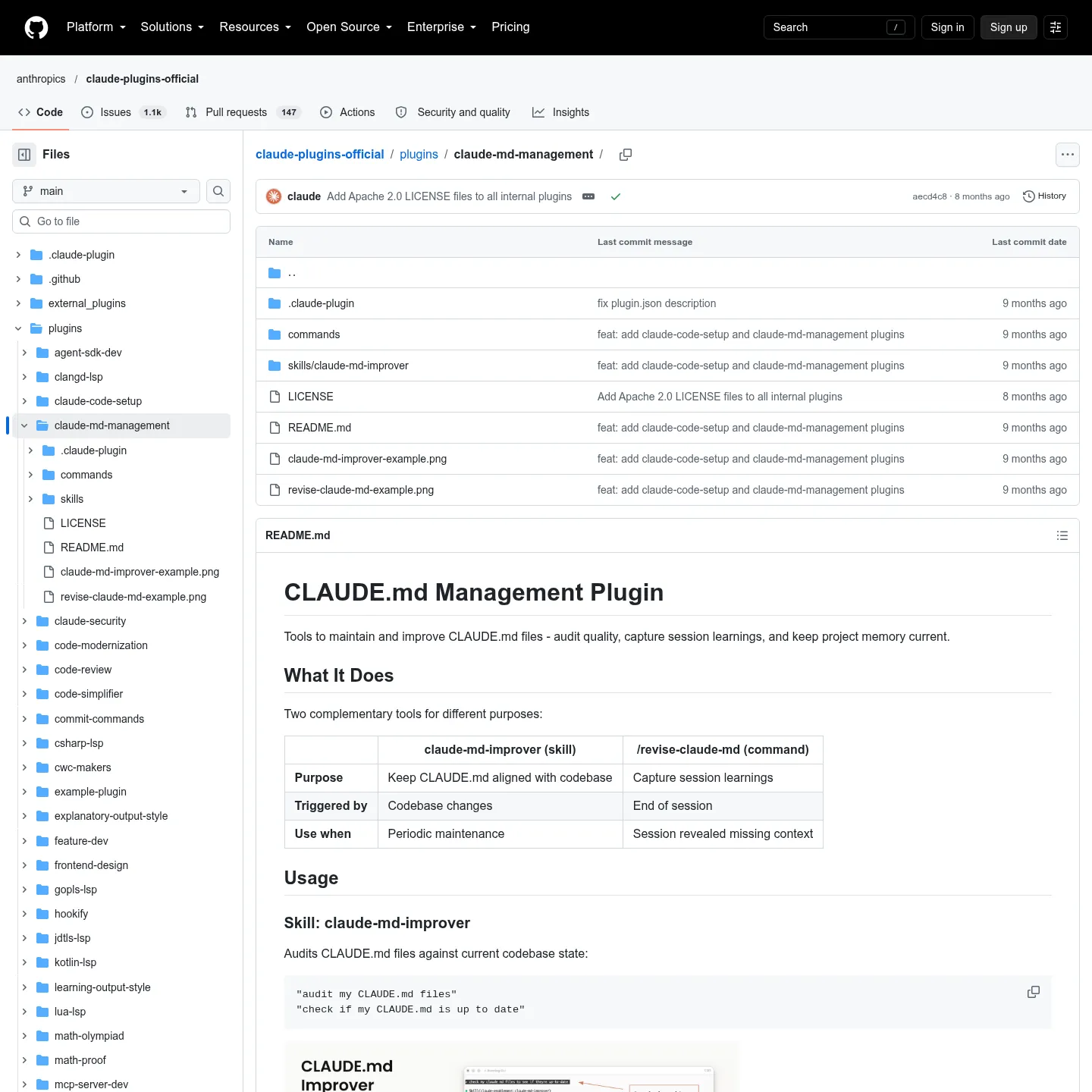Click the Sign in button
1092x1092 pixels.
(x=948, y=27)
